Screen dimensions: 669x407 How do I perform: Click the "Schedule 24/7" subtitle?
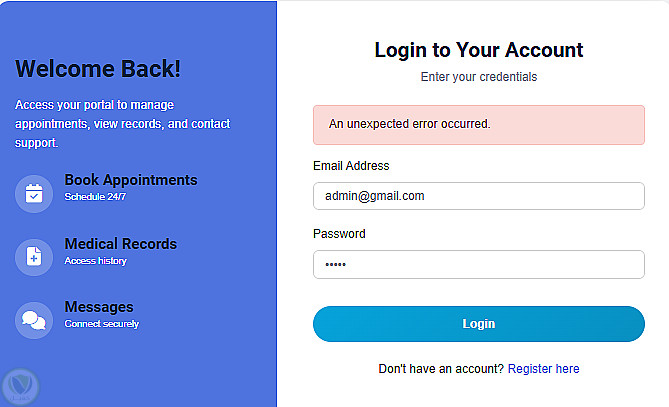[95, 197]
